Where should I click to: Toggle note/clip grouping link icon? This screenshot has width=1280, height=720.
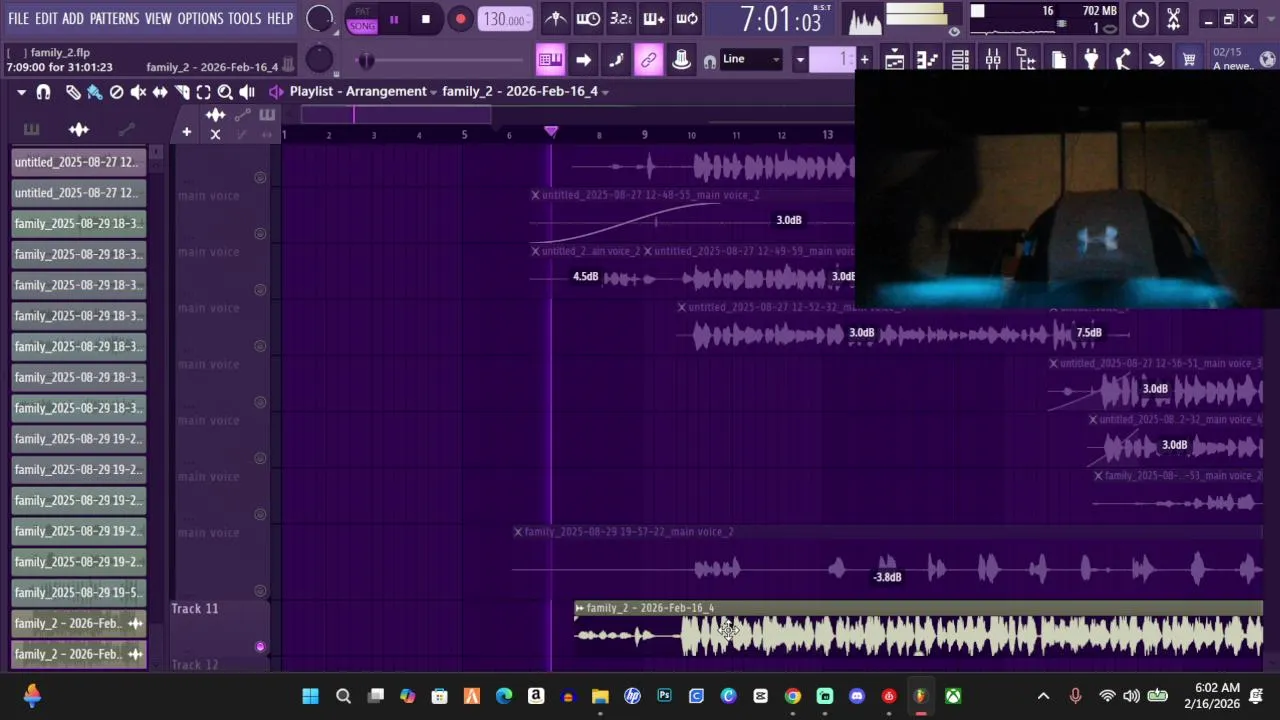649,60
